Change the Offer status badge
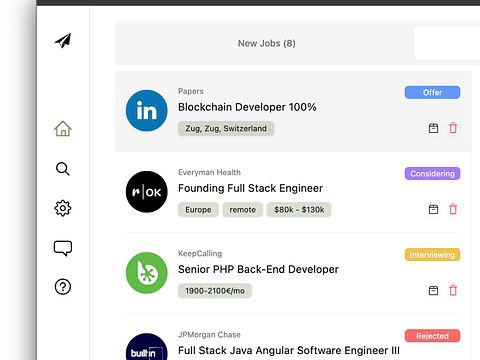The width and height of the screenshot is (480, 360). (x=432, y=92)
